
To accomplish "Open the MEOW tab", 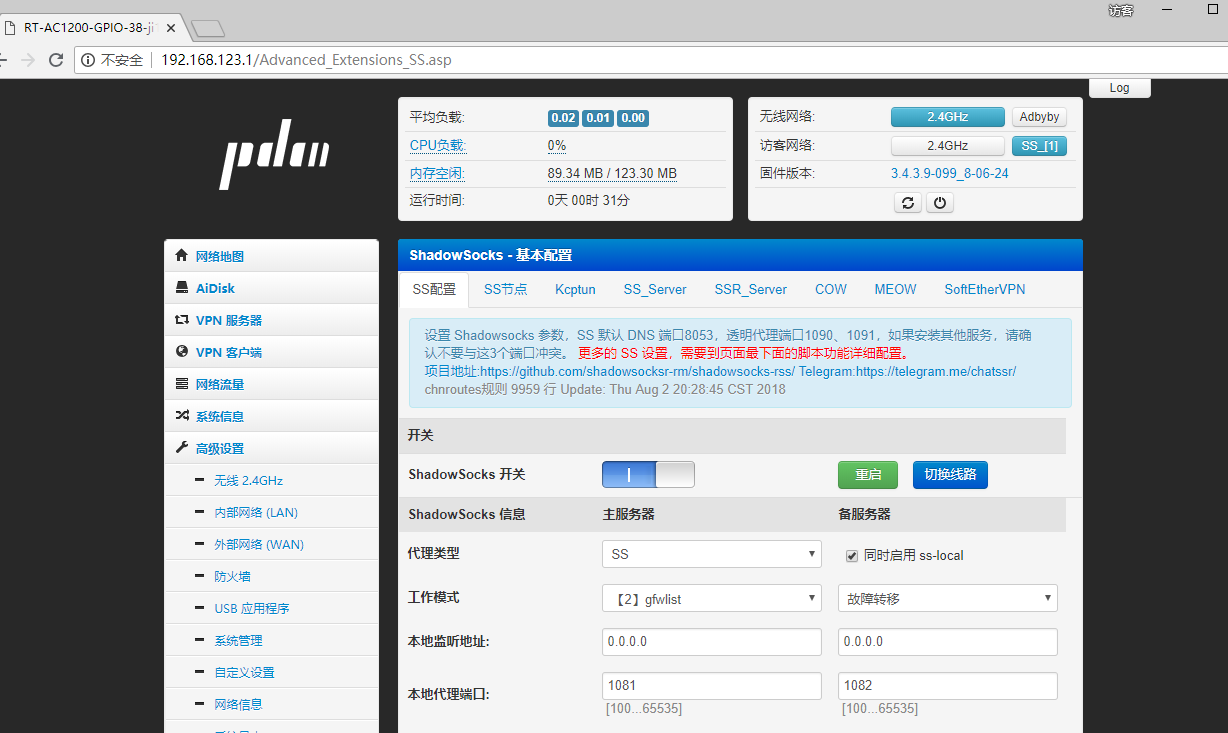I will [x=895, y=289].
